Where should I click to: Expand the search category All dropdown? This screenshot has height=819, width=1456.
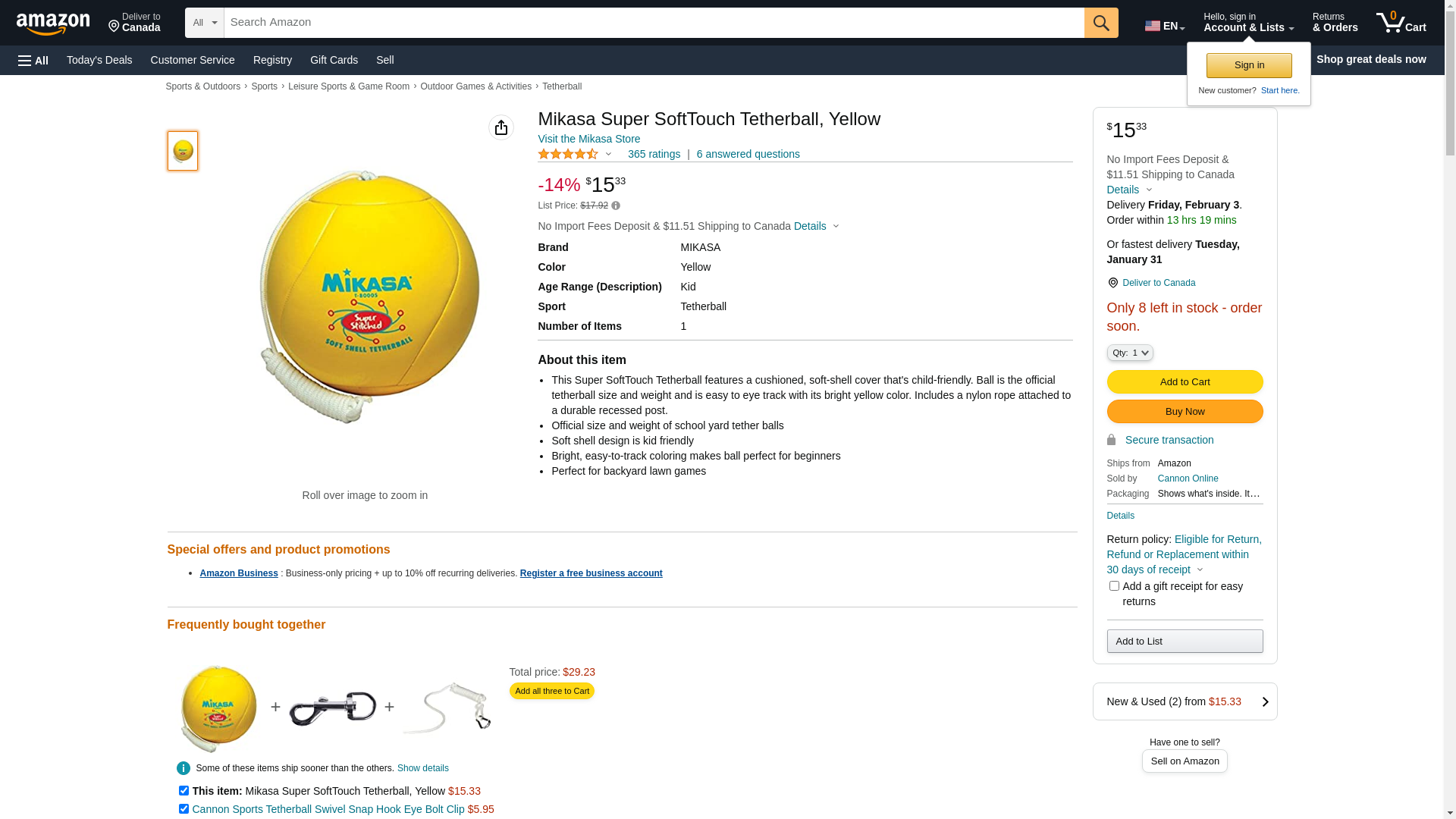click(x=205, y=23)
